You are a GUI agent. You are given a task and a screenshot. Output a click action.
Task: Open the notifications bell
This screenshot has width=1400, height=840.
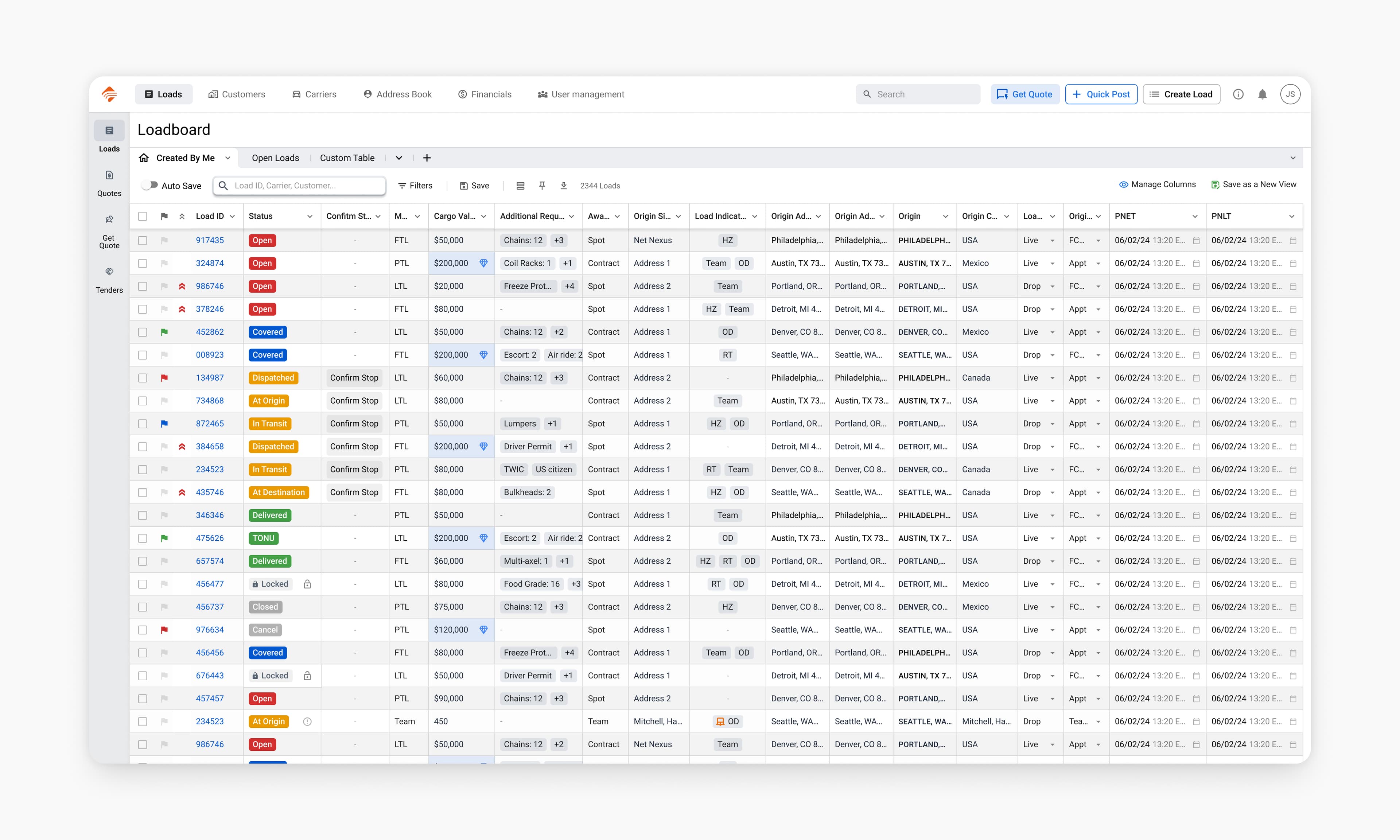tap(1263, 94)
